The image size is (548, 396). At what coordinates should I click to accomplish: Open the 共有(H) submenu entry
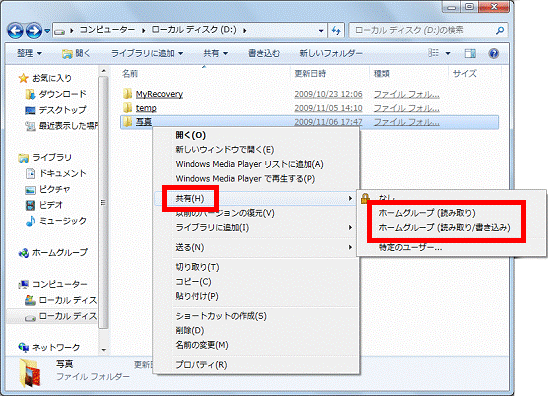click(256, 199)
